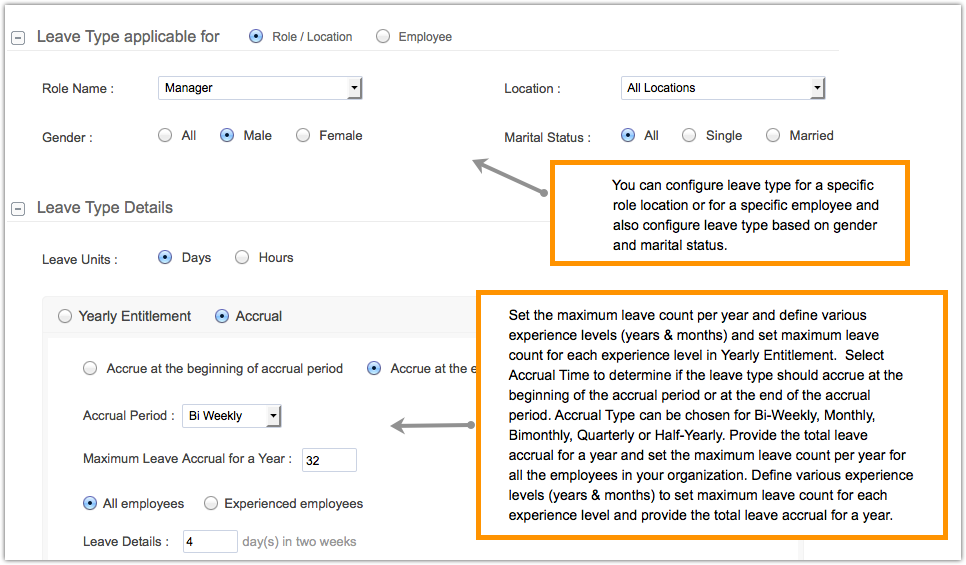Select the Accrual option

click(x=222, y=316)
